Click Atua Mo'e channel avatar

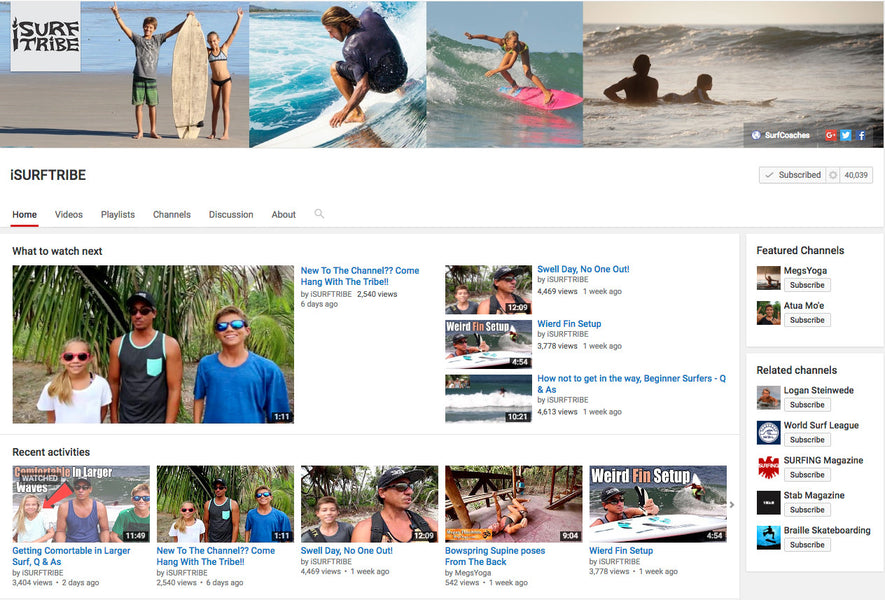coord(768,313)
